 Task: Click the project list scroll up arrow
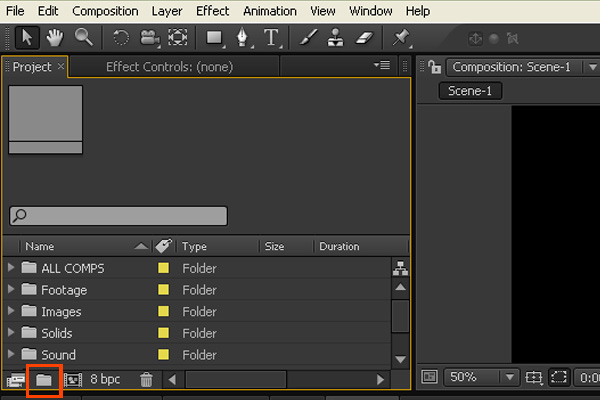point(400,287)
